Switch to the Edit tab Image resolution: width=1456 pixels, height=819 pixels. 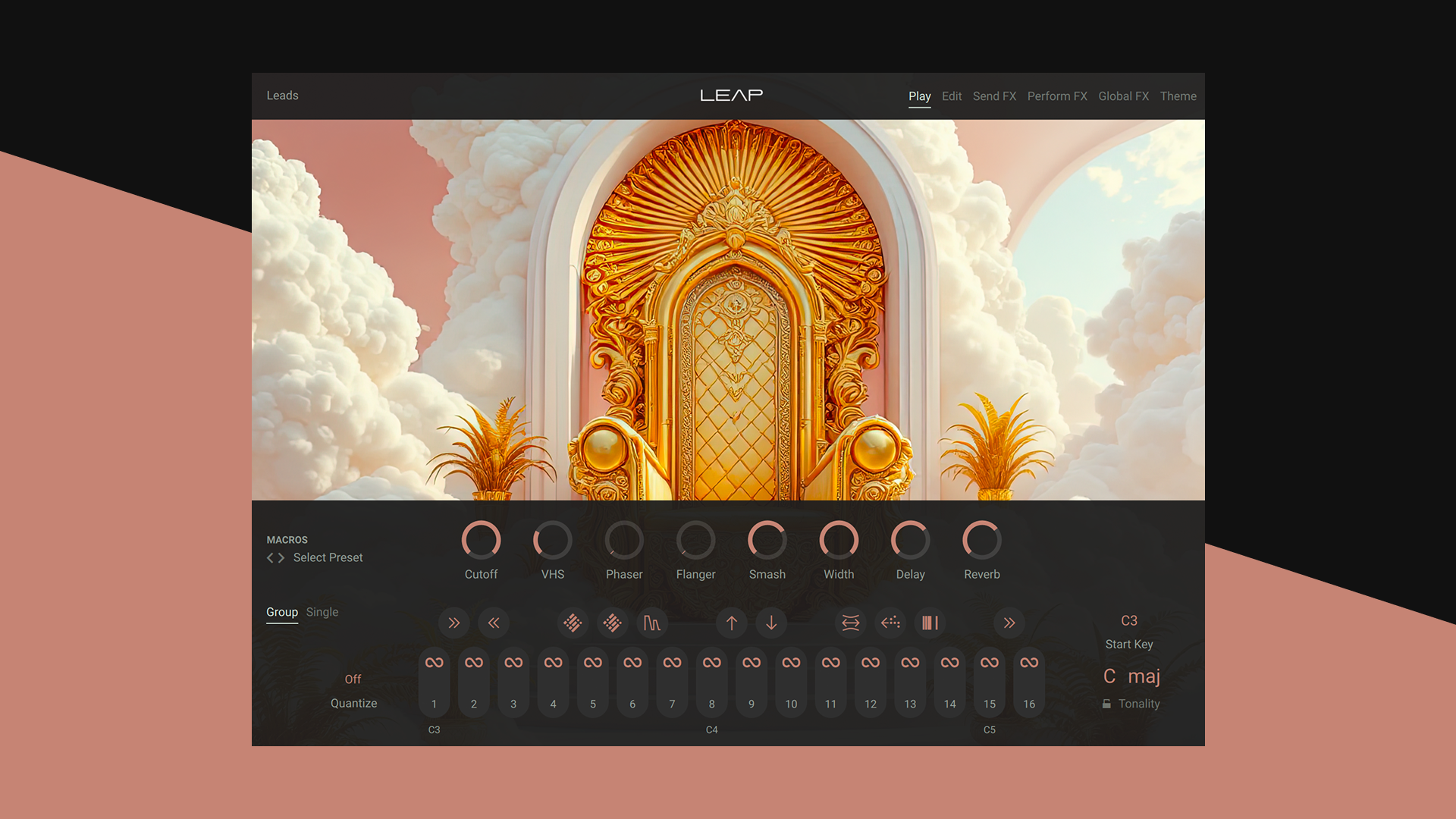[x=951, y=96]
